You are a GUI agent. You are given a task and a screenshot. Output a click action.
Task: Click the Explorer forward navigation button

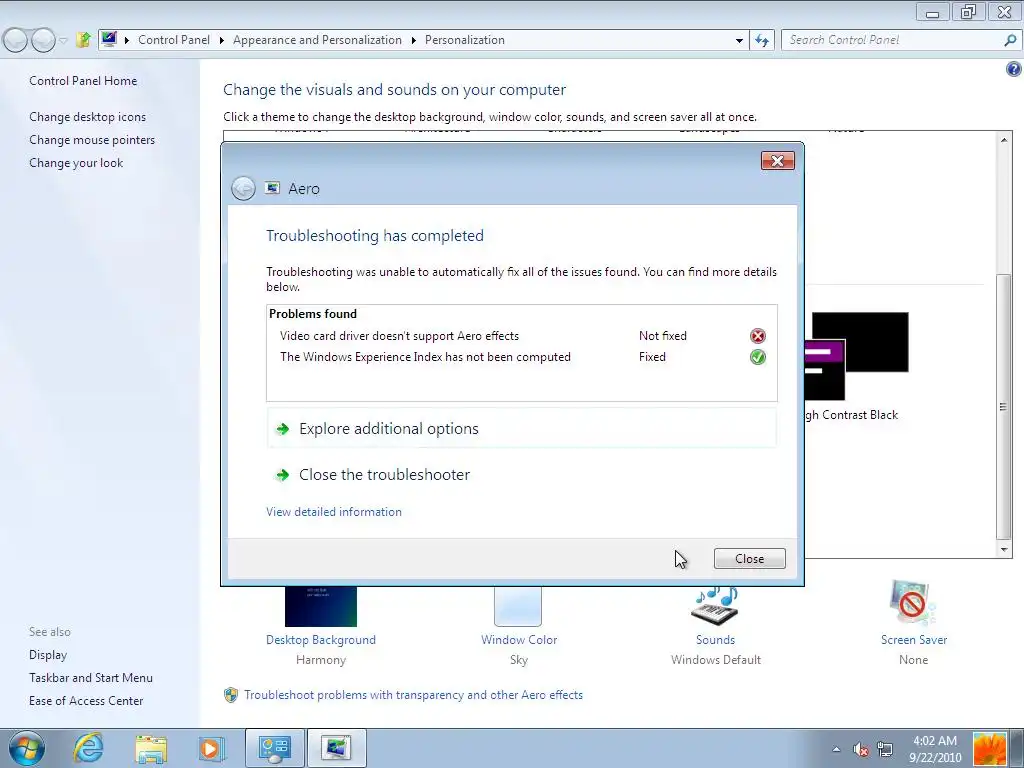(x=43, y=40)
